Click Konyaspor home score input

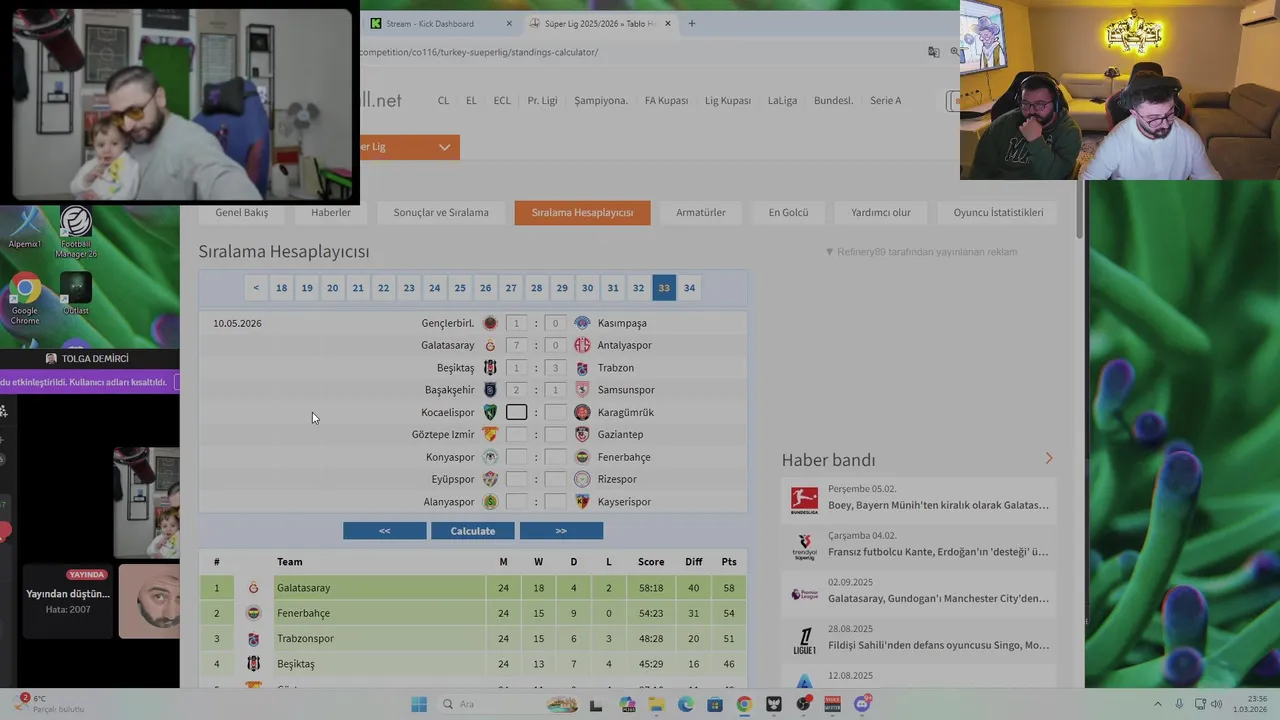[516, 457]
